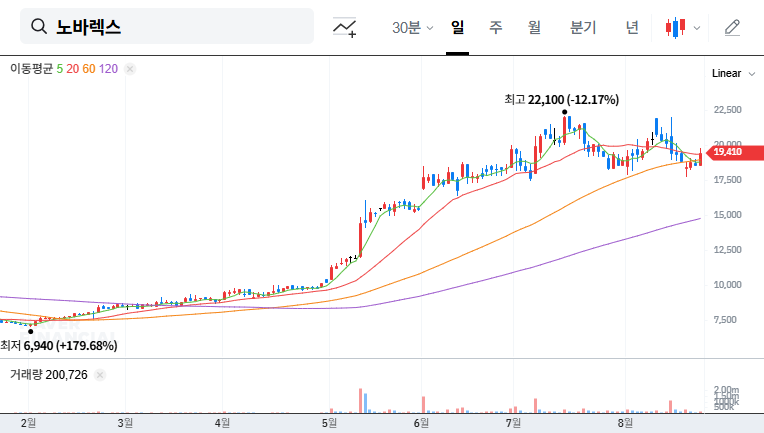Switch to the 월 monthly tab
Image resolution: width=764 pixels, height=433 pixels.
[534, 27]
